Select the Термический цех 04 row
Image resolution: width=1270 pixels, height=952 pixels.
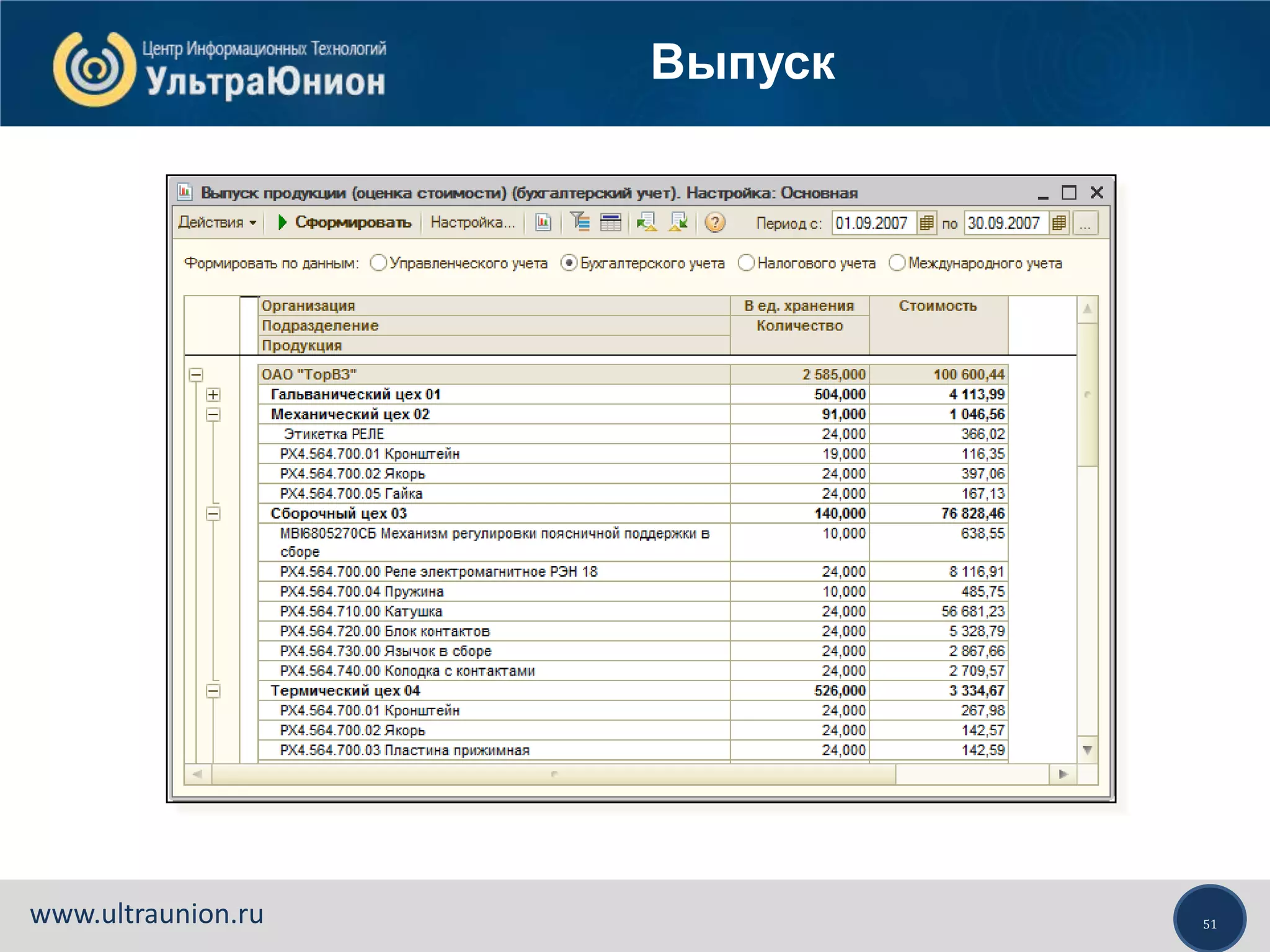pos(633,690)
